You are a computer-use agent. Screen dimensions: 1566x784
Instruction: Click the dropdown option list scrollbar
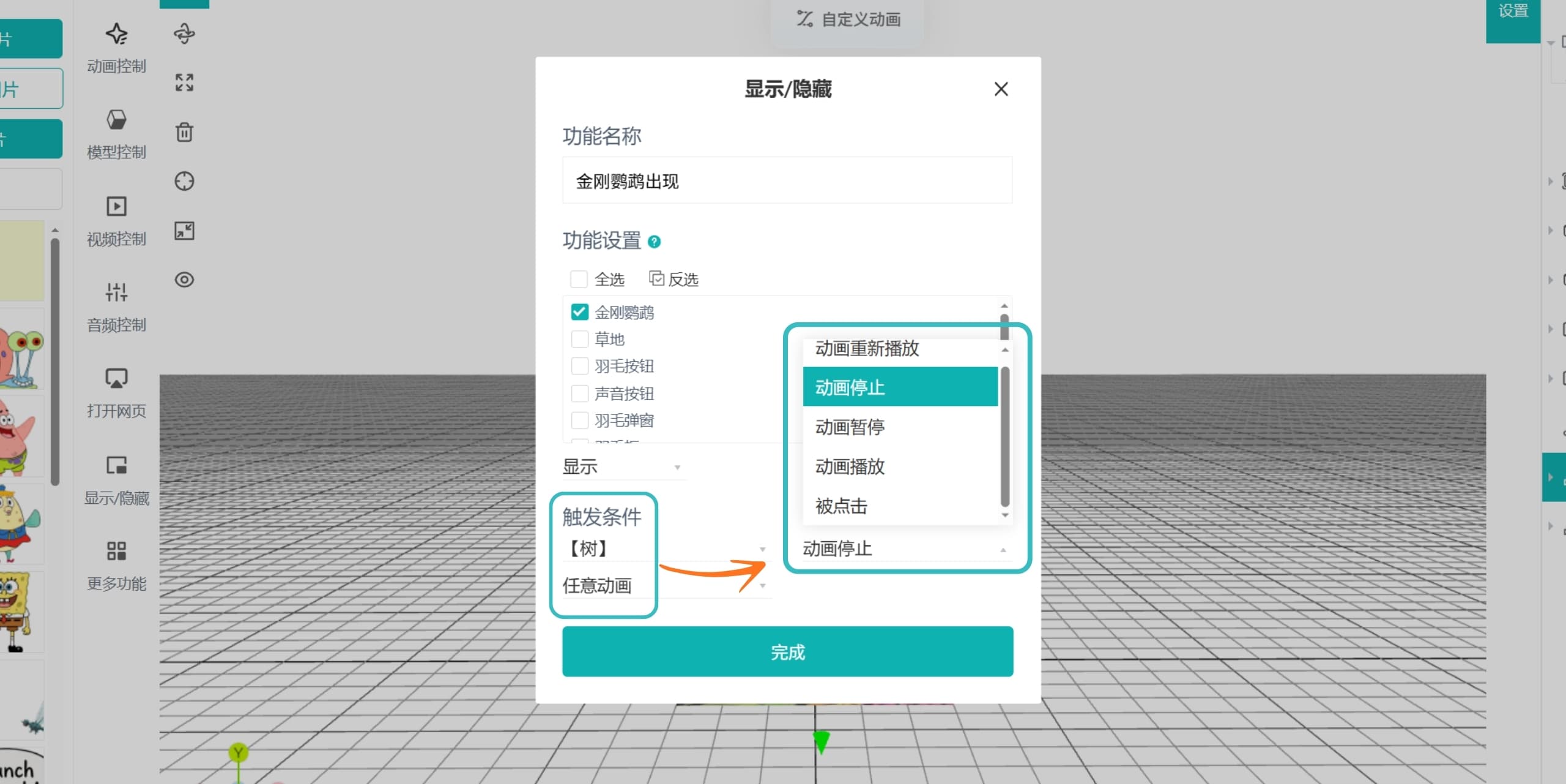[x=1004, y=437]
